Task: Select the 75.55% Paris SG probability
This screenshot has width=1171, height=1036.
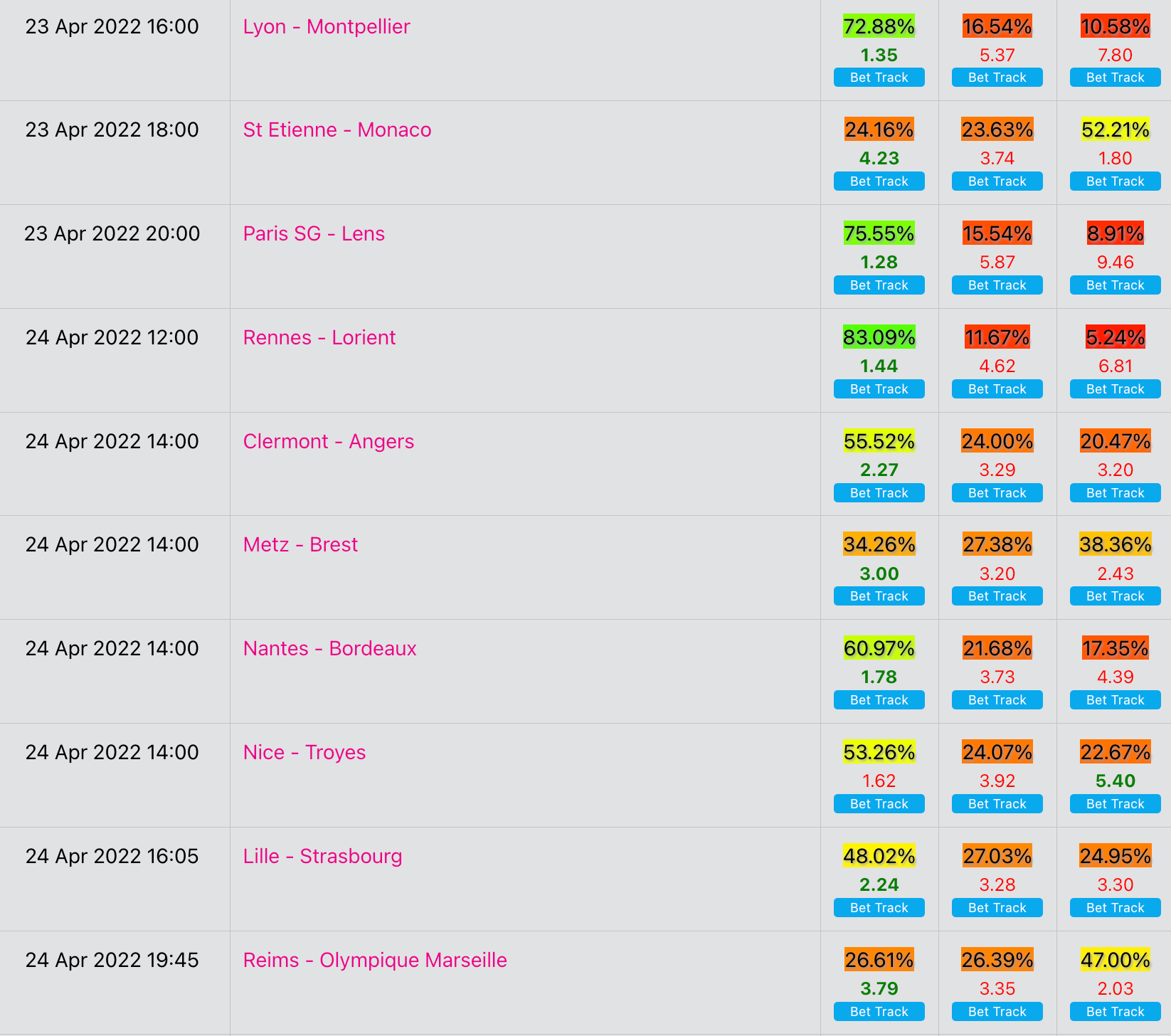Action: tap(879, 233)
